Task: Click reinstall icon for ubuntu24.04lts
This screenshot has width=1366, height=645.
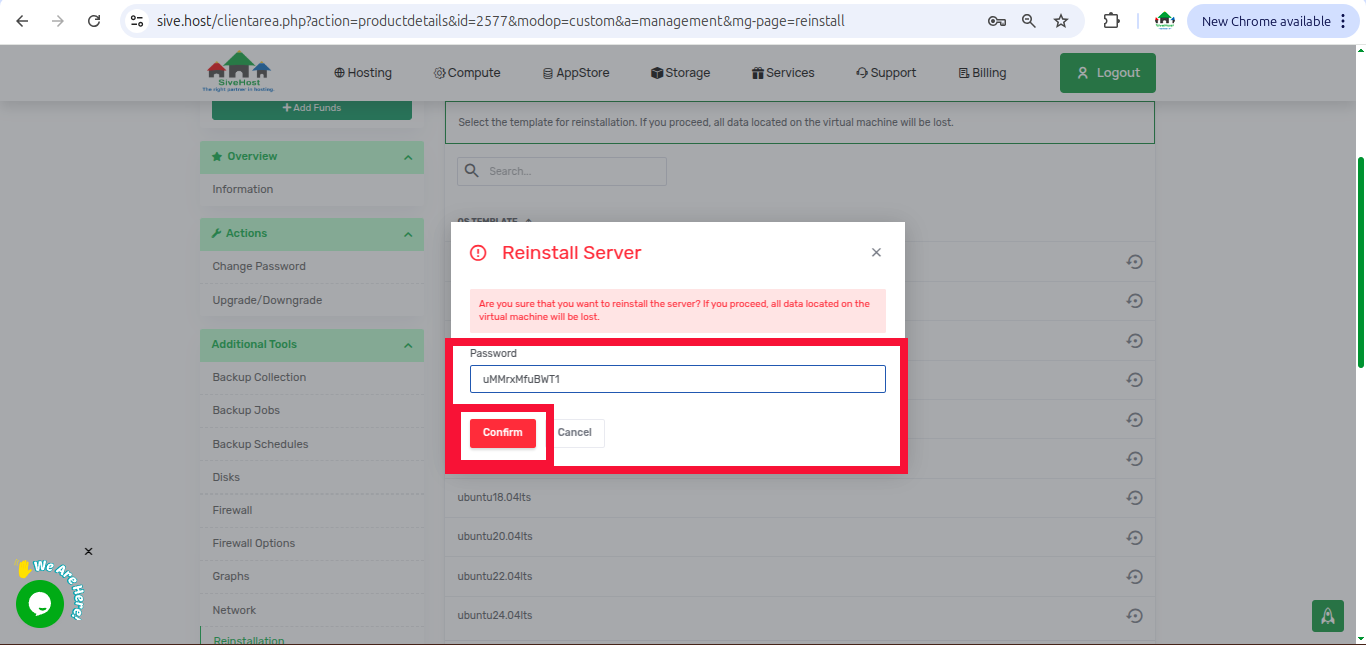Action: (1134, 616)
